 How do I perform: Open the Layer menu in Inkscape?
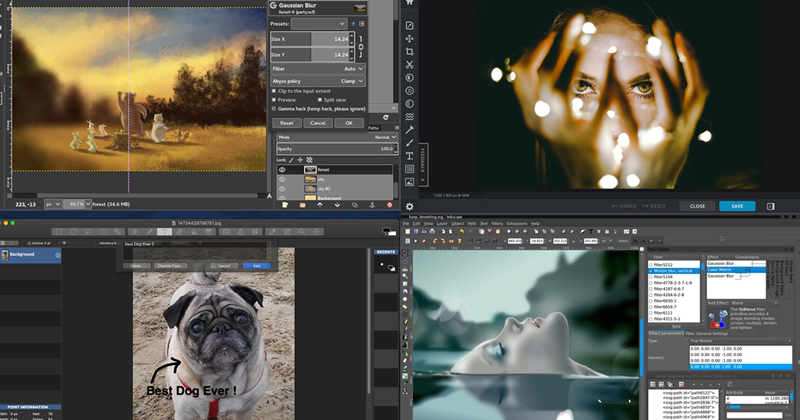coord(442,224)
